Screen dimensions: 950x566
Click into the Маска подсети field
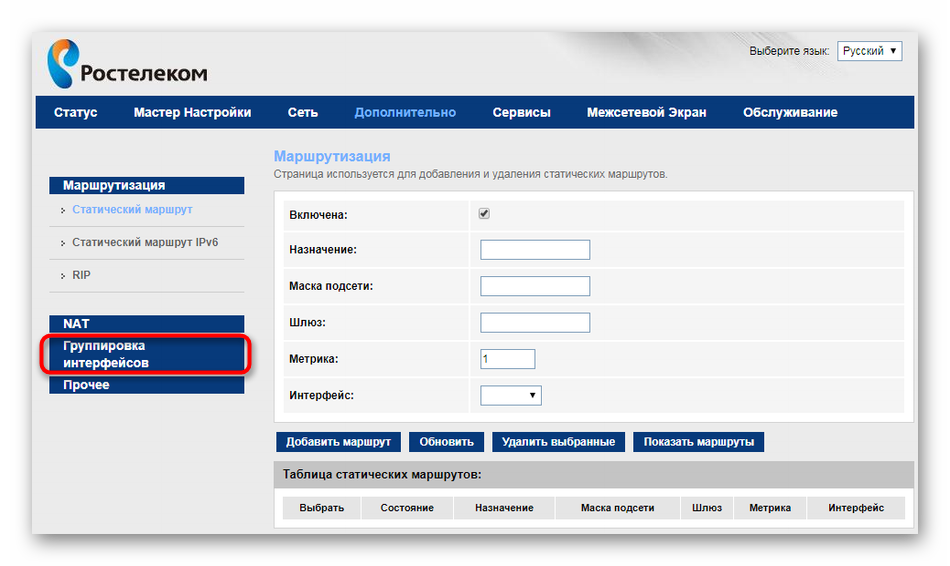[535, 286]
